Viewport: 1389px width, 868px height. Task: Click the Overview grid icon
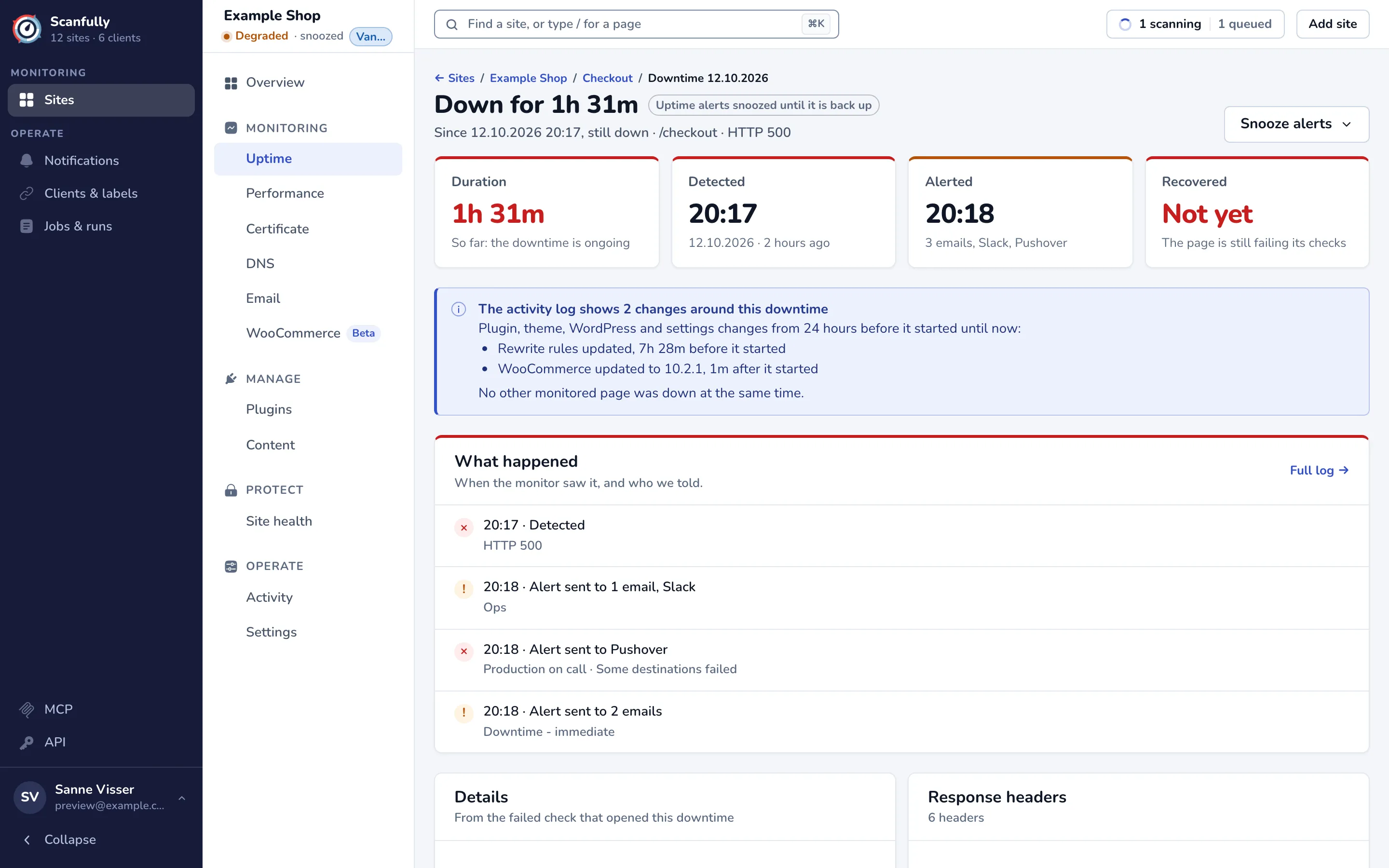231,83
